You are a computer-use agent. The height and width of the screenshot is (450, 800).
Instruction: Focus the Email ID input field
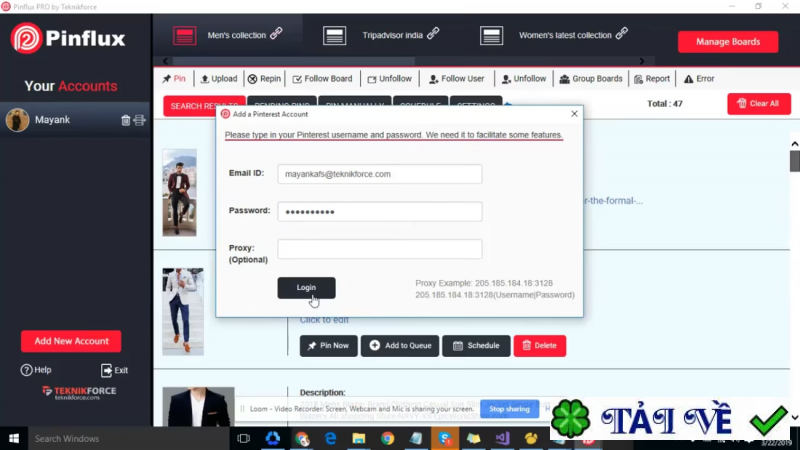coord(380,174)
